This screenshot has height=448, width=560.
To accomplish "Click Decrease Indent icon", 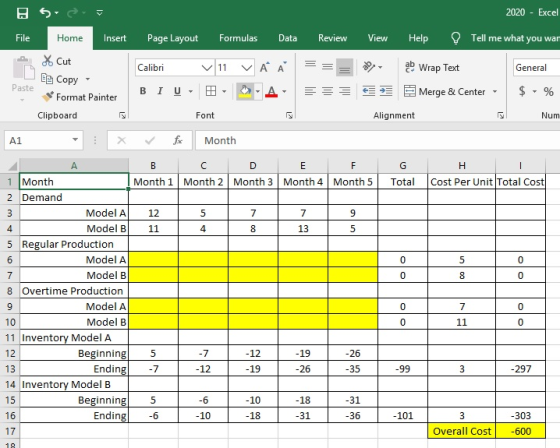I will [369, 91].
